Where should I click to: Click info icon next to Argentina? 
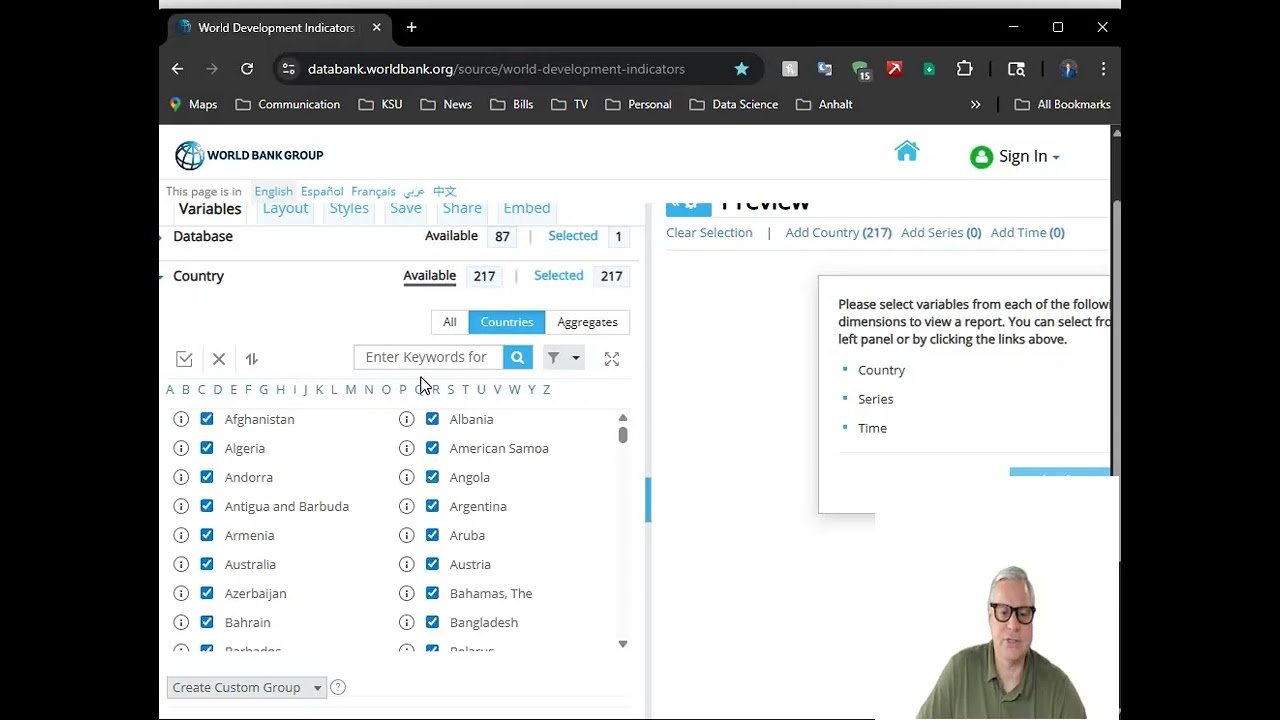point(406,506)
